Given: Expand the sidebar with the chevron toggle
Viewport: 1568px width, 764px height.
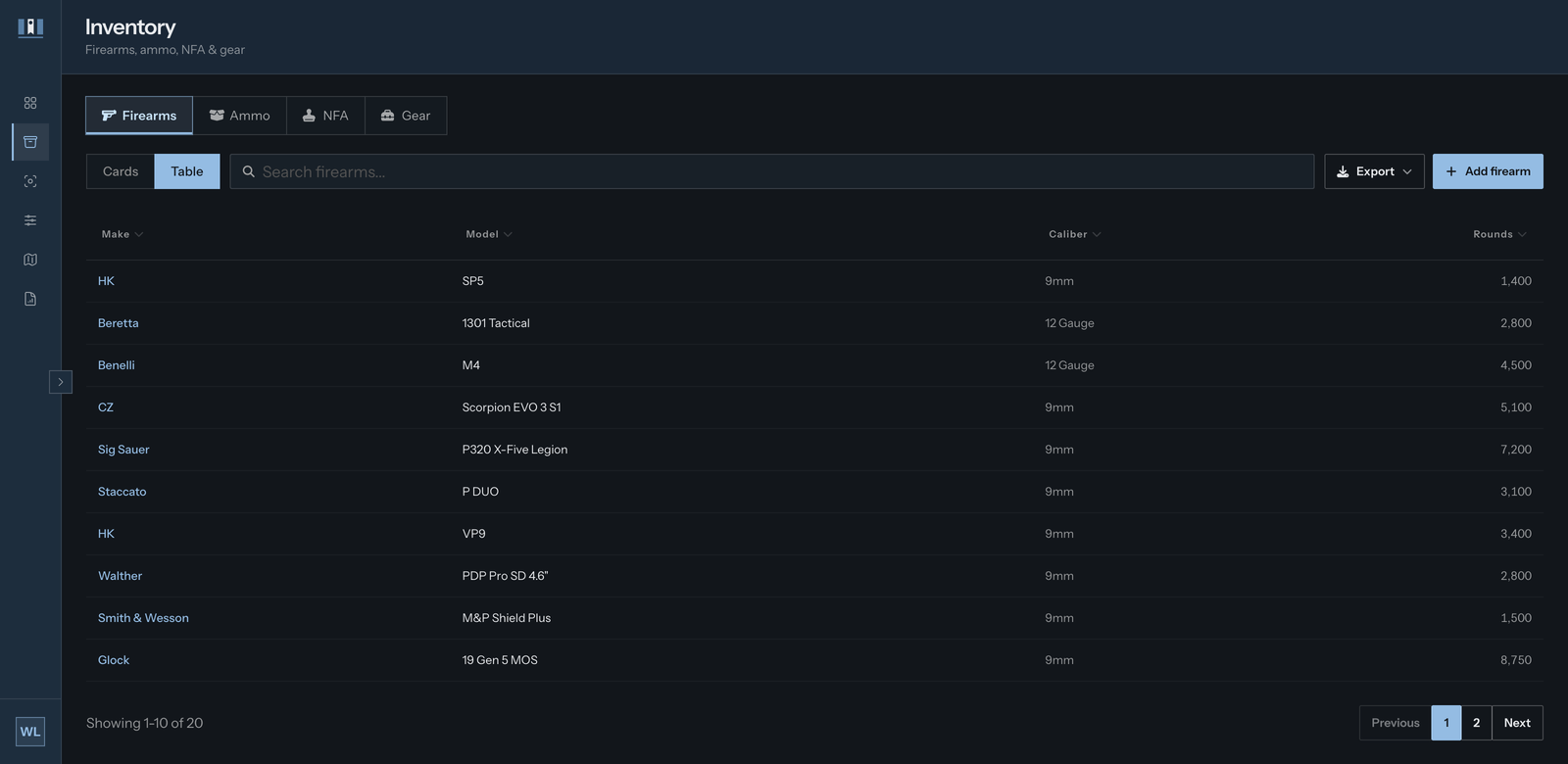Looking at the screenshot, I should (61, 382).
